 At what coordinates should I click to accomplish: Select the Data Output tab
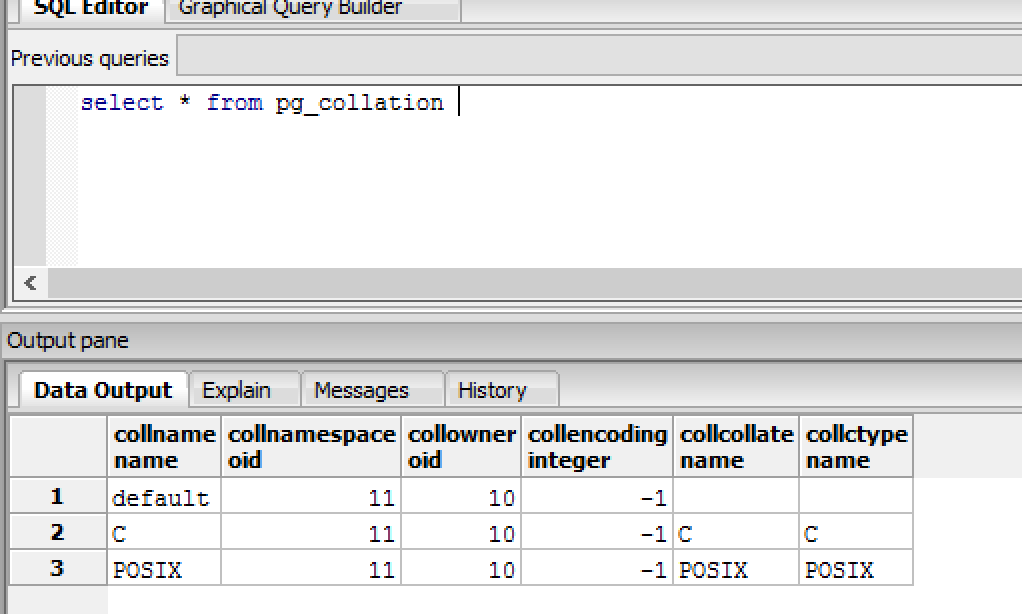click(x=102, y=390)
